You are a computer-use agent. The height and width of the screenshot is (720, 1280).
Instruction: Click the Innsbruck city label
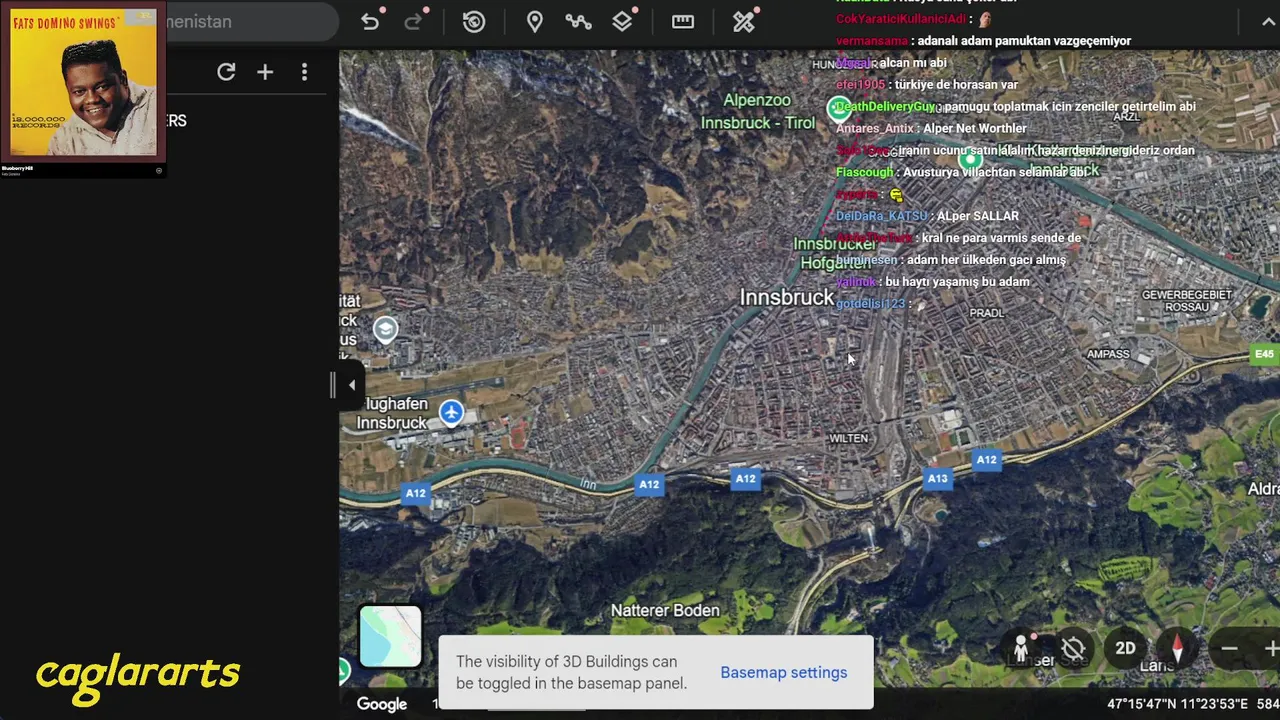pyautogui.click(x=786, y=298)
